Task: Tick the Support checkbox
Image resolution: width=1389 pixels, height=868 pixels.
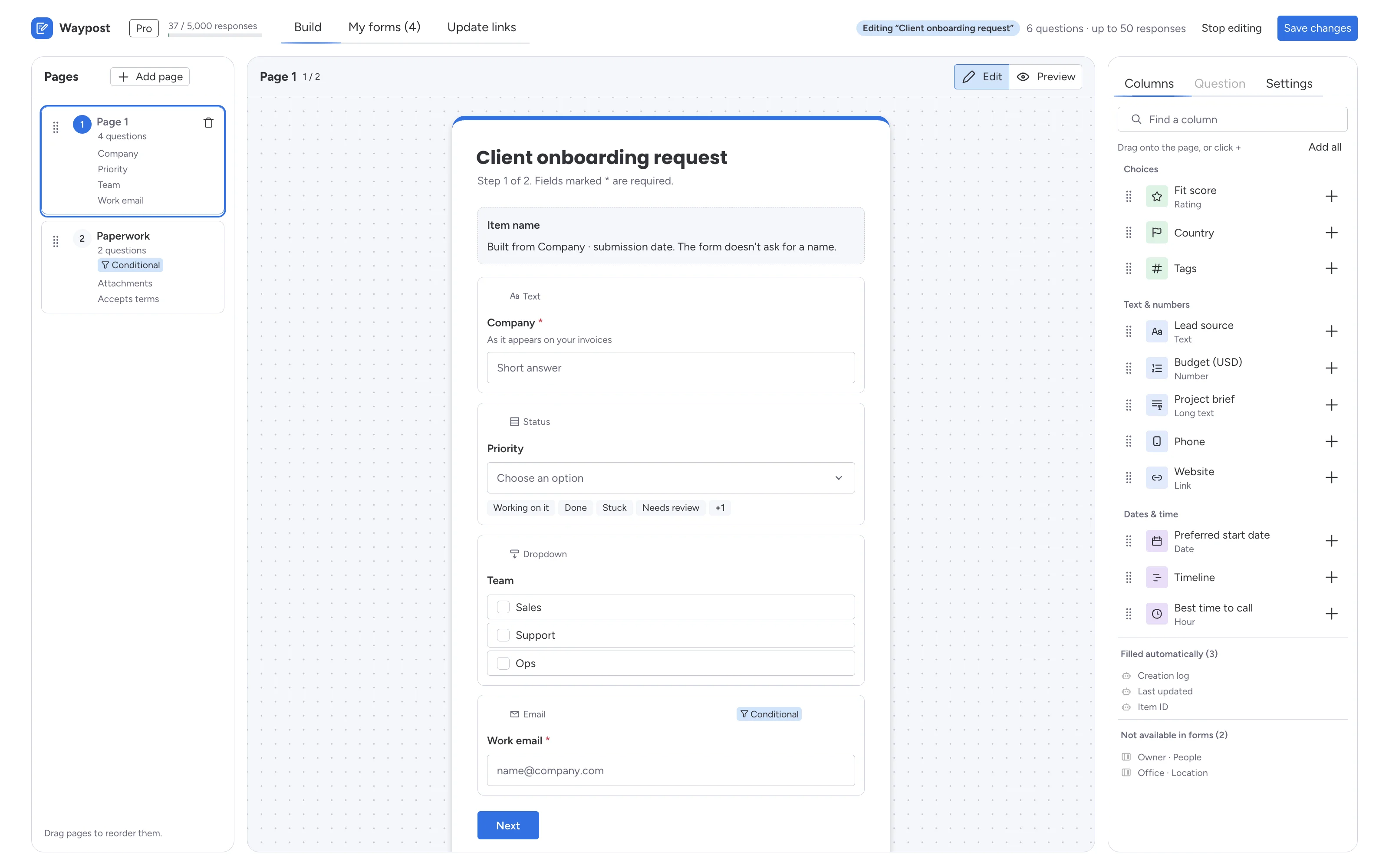Action: tap(503, 635)
